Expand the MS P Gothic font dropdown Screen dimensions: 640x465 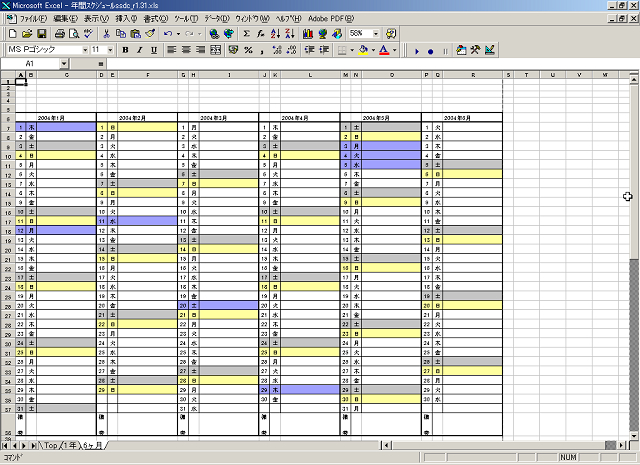(x=84, y=49)
